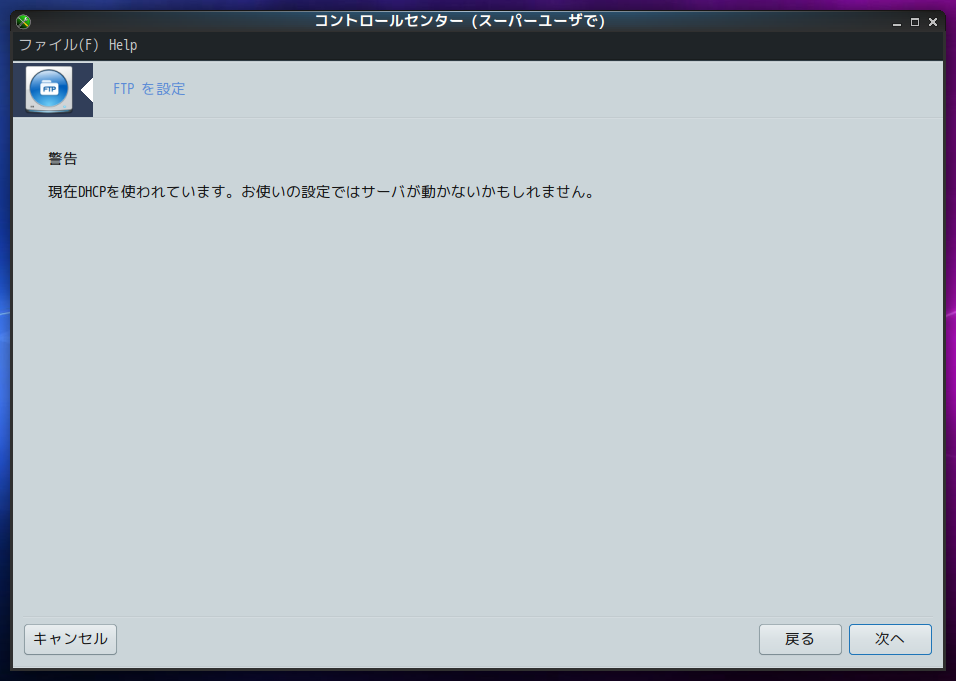
Task: Maximize the コントロールセンター window
Action: (x=915, y=23)
